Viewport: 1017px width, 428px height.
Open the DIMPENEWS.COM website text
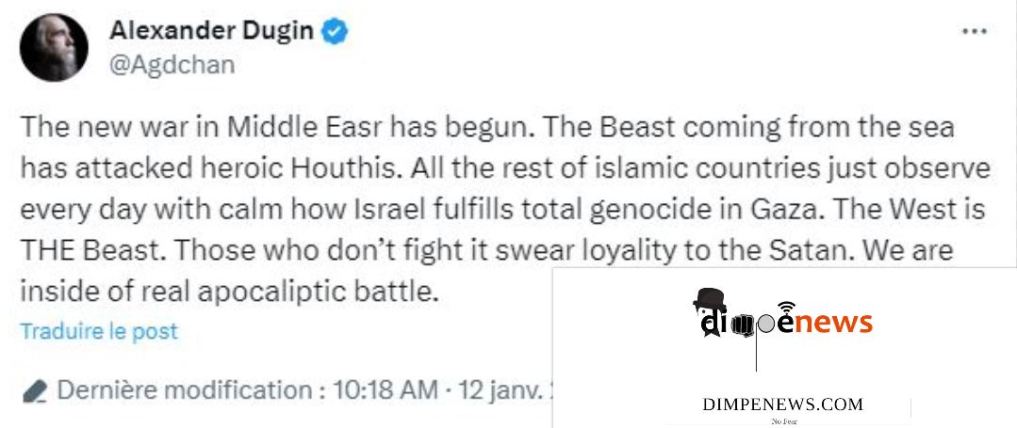point(783,405)
